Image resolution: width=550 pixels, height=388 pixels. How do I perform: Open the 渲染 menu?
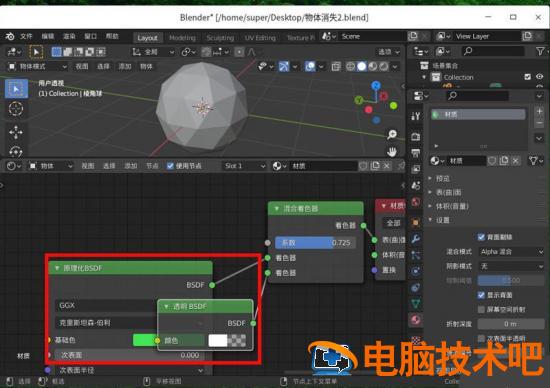(69, 36)
